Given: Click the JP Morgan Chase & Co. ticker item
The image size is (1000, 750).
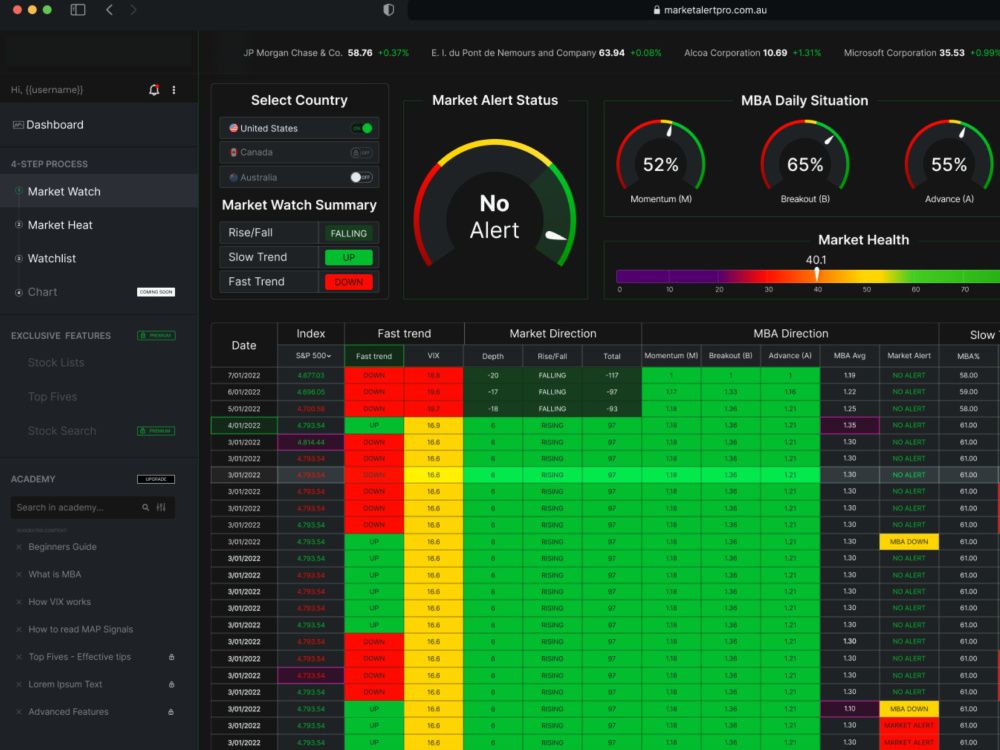Looking at the screenshot, I should tap(326, 53).
